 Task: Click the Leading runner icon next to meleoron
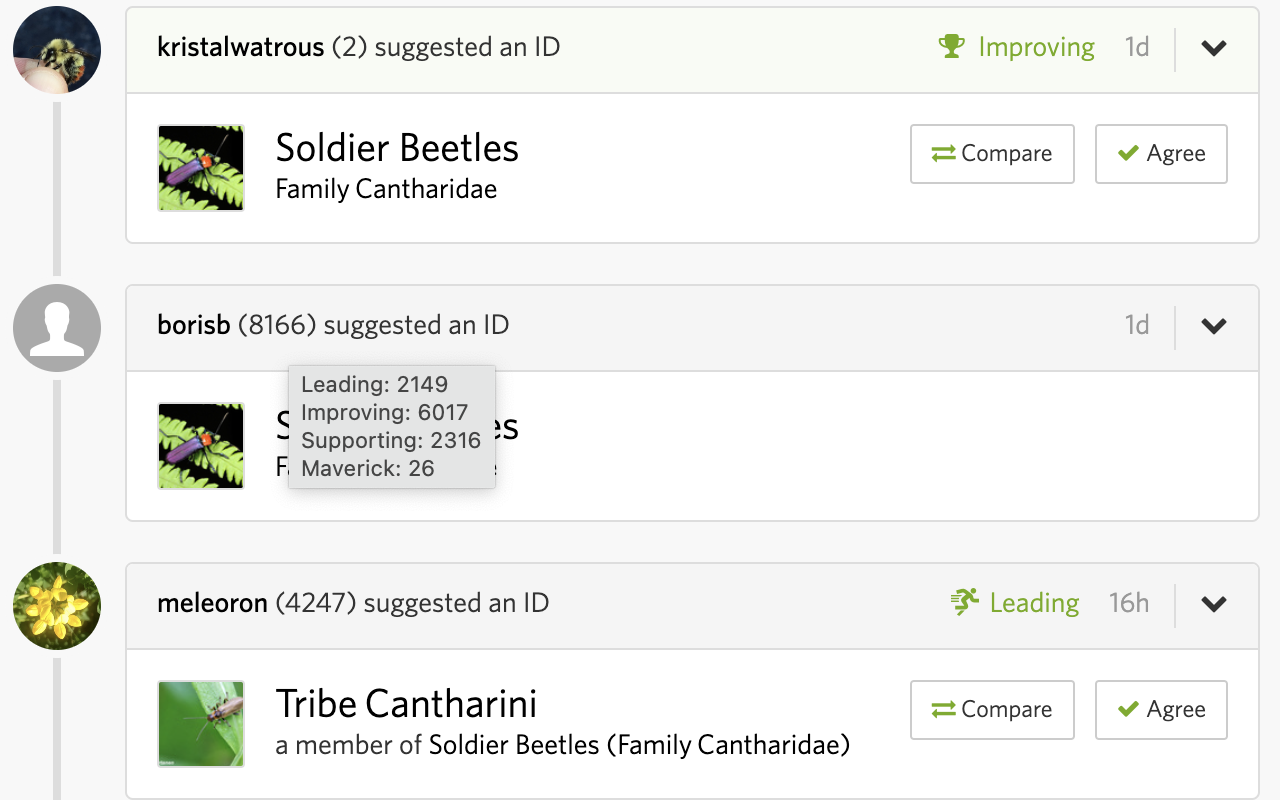pos(963,602)
